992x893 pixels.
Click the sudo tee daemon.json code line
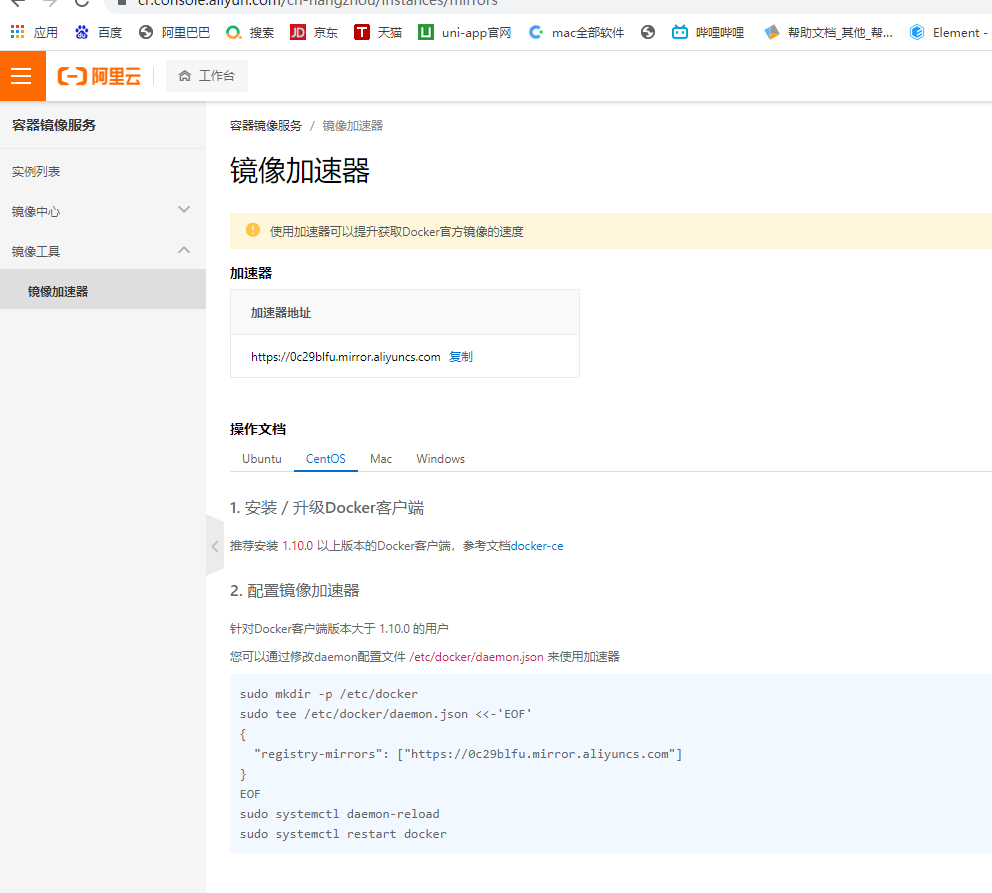point(385,714)
